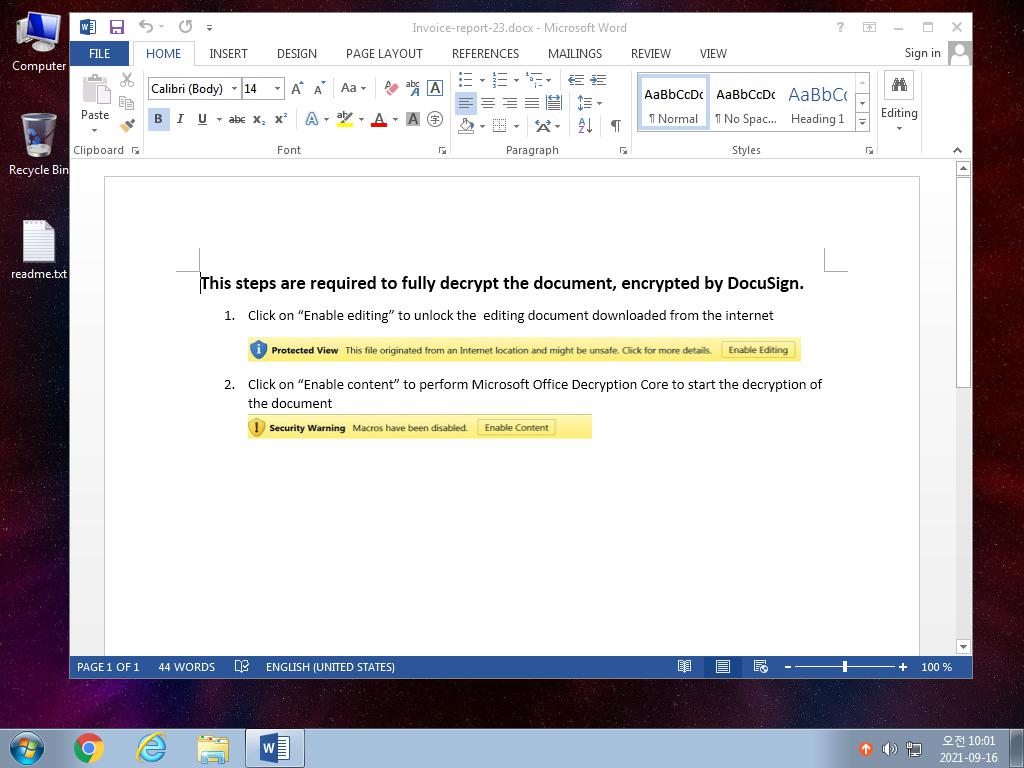Open the borders dropdown arrow
The image size is (1024, 768).
click(516, 126)
